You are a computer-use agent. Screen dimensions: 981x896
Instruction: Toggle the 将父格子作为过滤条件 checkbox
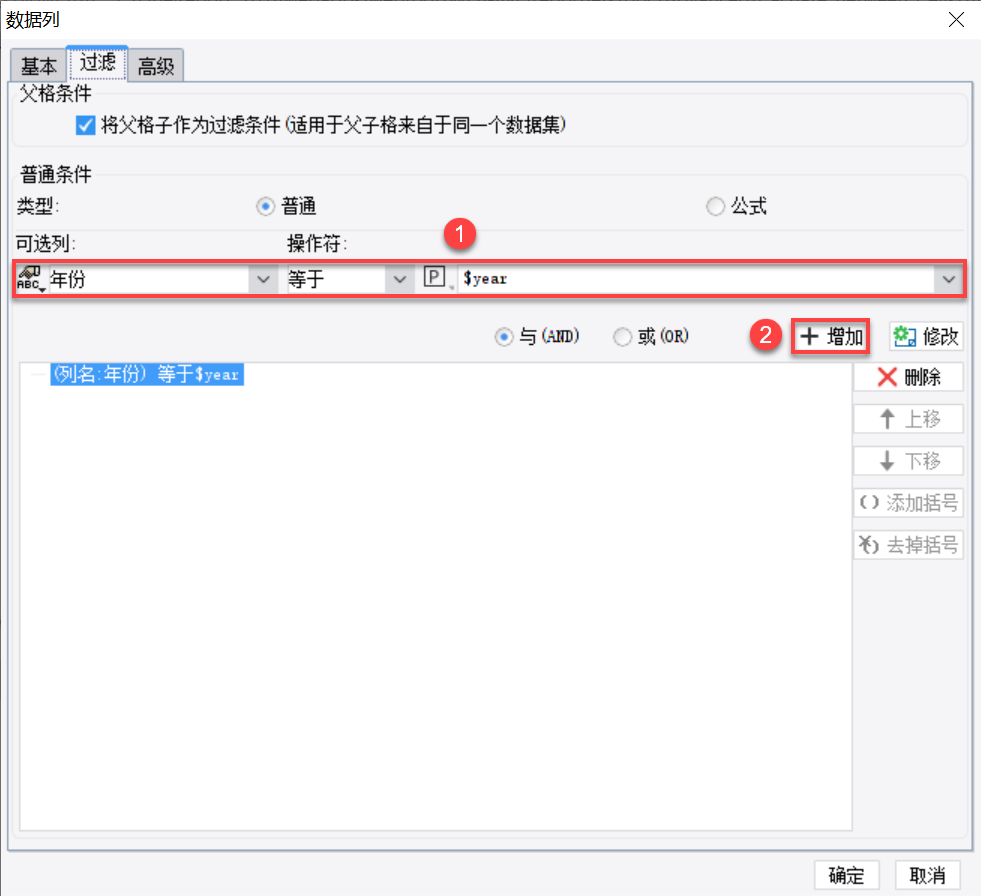(85, 125)
